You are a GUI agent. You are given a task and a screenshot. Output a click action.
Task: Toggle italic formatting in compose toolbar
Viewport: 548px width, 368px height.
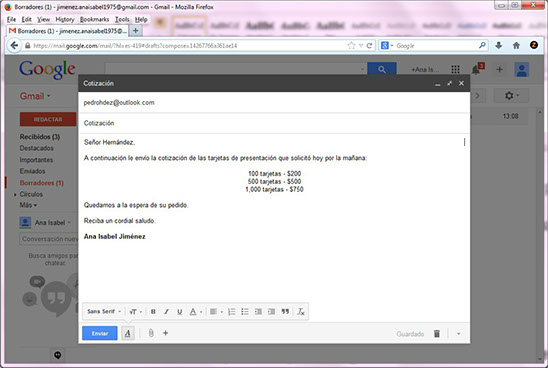coord(166,311)
